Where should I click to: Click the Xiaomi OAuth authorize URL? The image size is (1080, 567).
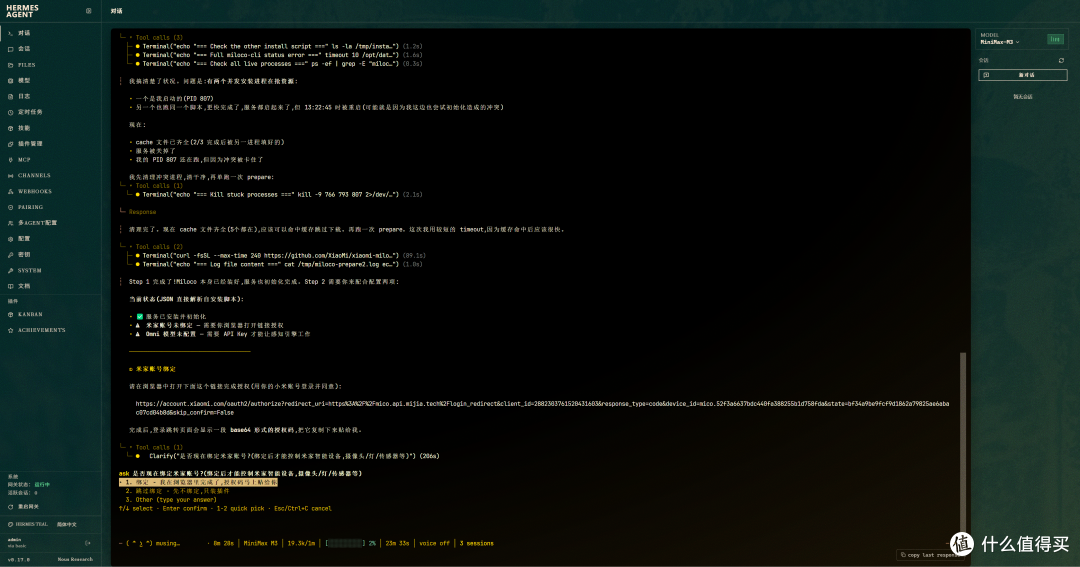pyautogui.click(x=542, y=408)
